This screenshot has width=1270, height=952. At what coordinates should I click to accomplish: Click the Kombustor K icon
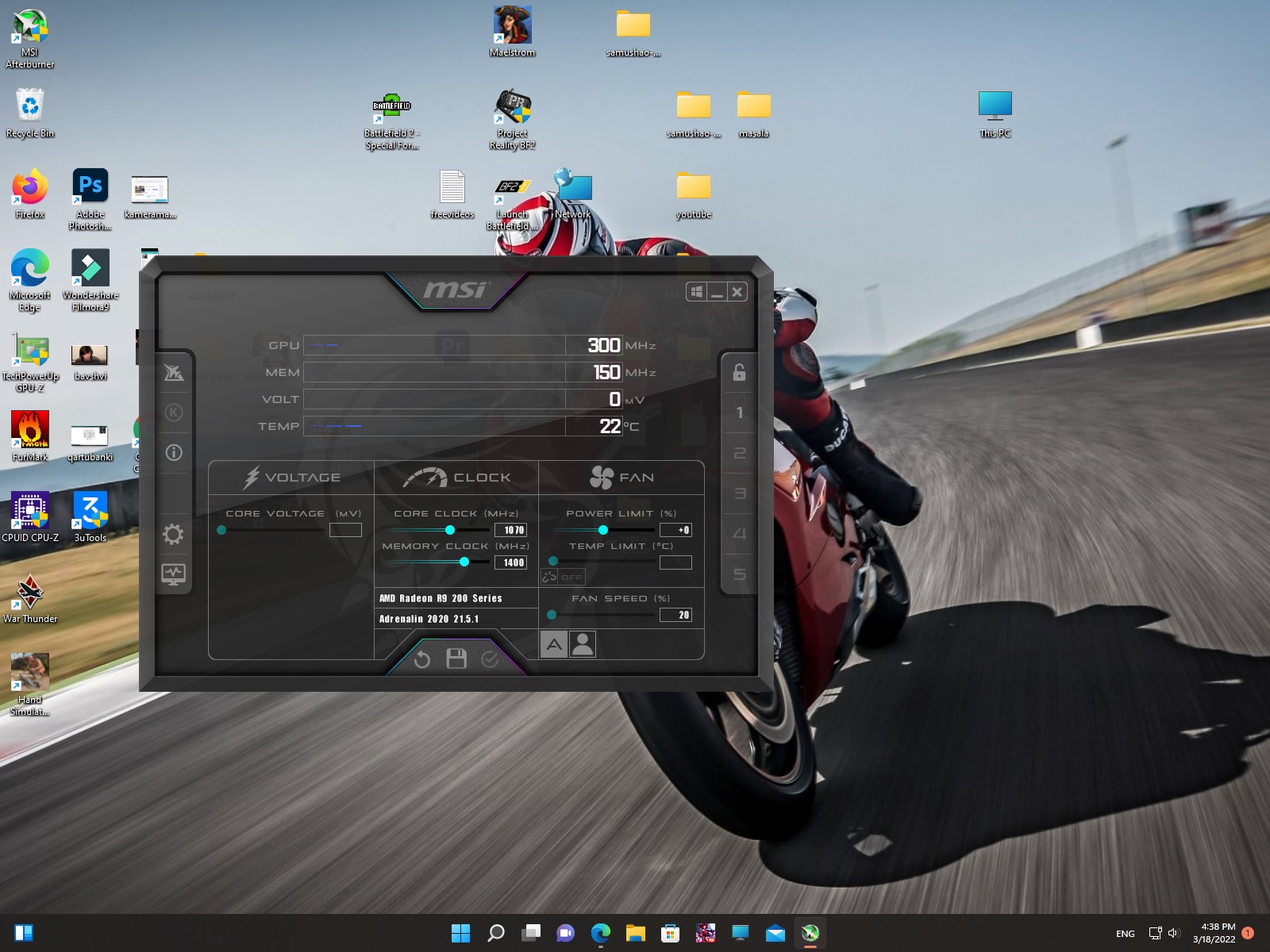pos(174,413)
